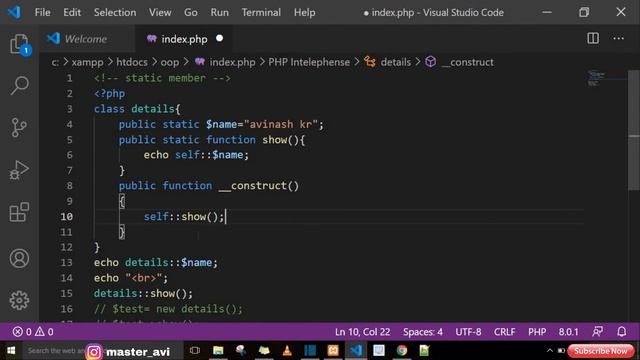Click the Ln 10, Col 22 status entry
640x360 pixels.
point(362,332)
